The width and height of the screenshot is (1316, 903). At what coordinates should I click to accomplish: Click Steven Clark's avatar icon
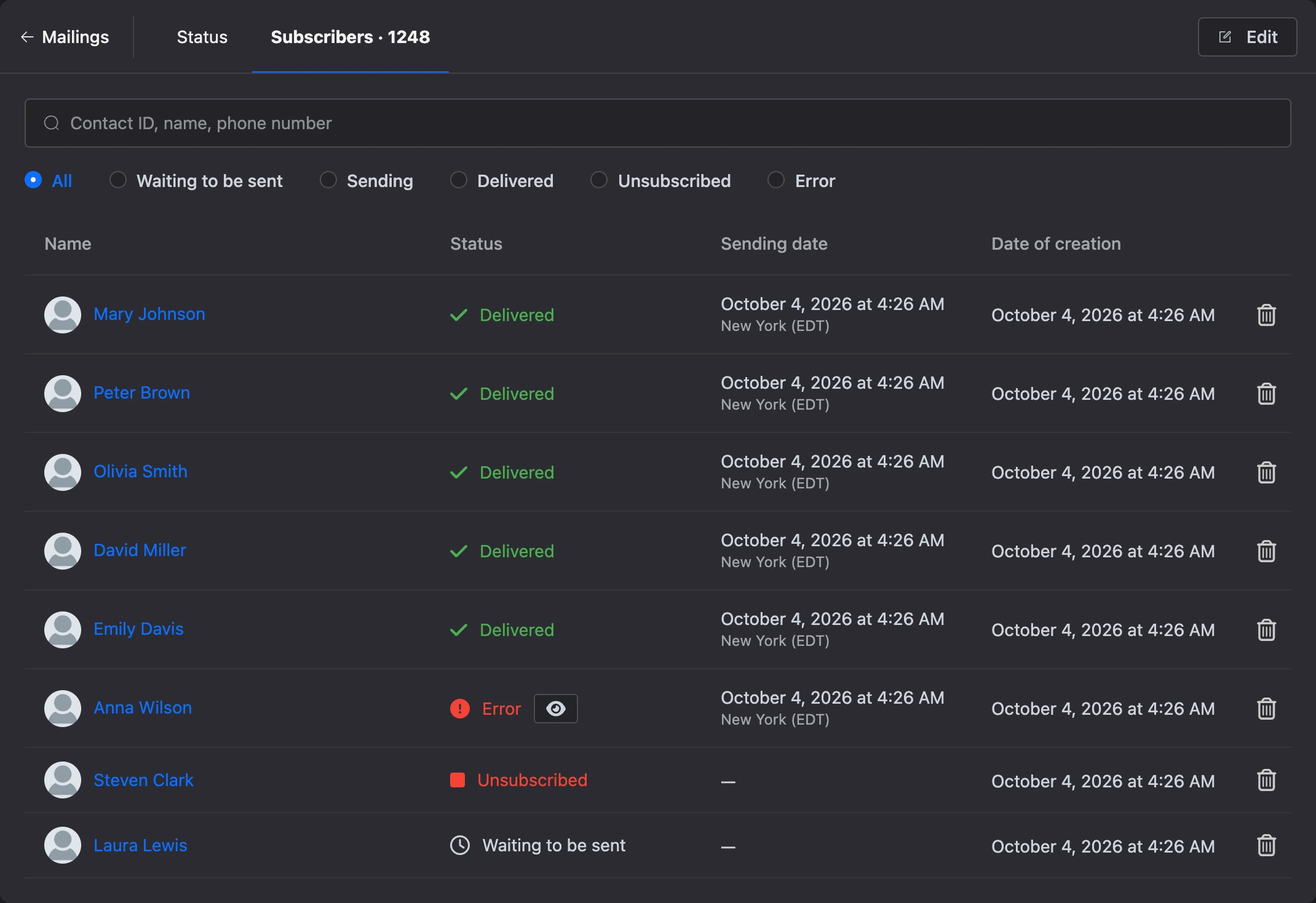point(63,780)
